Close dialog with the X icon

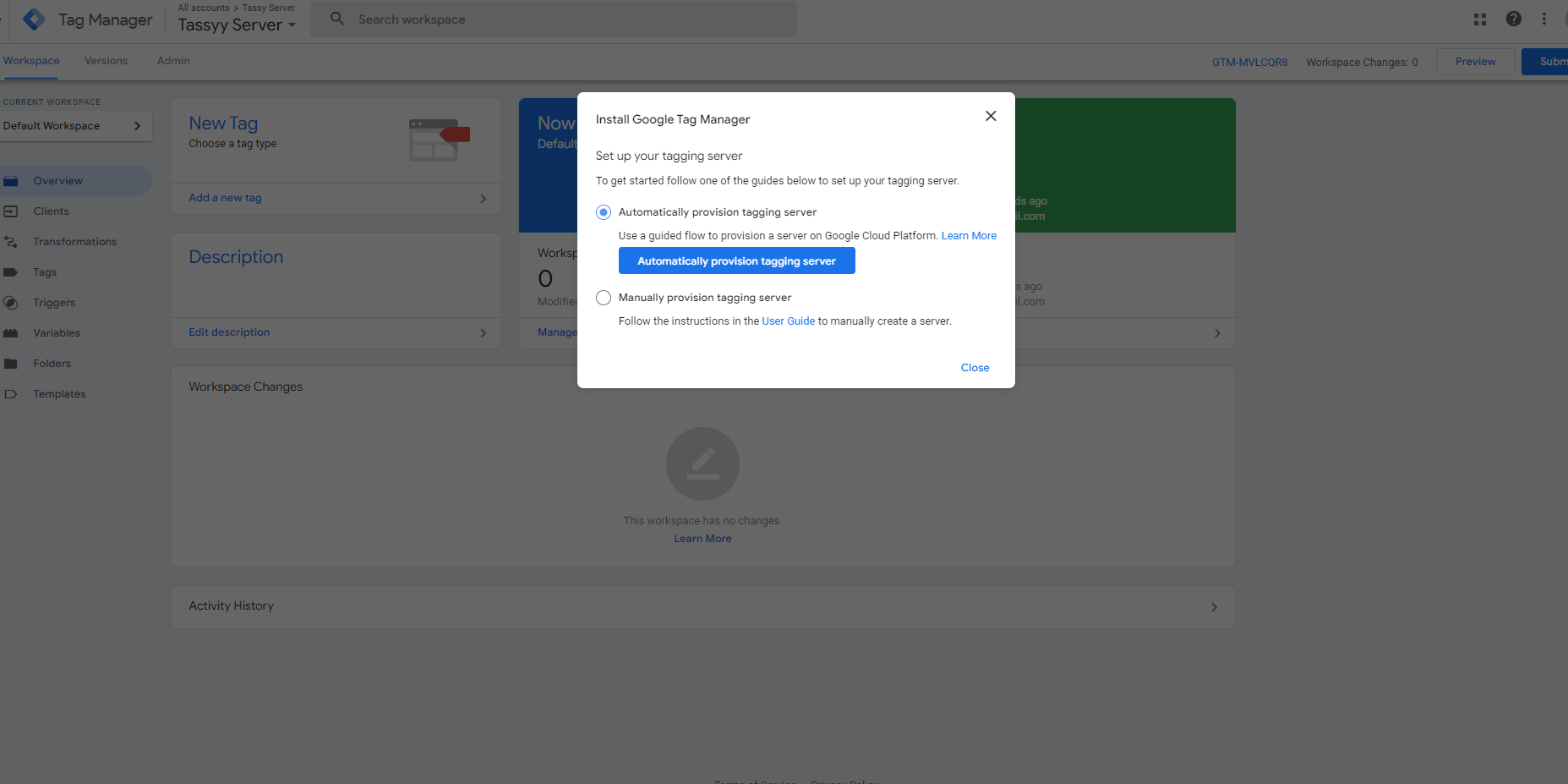click(991, 116)
